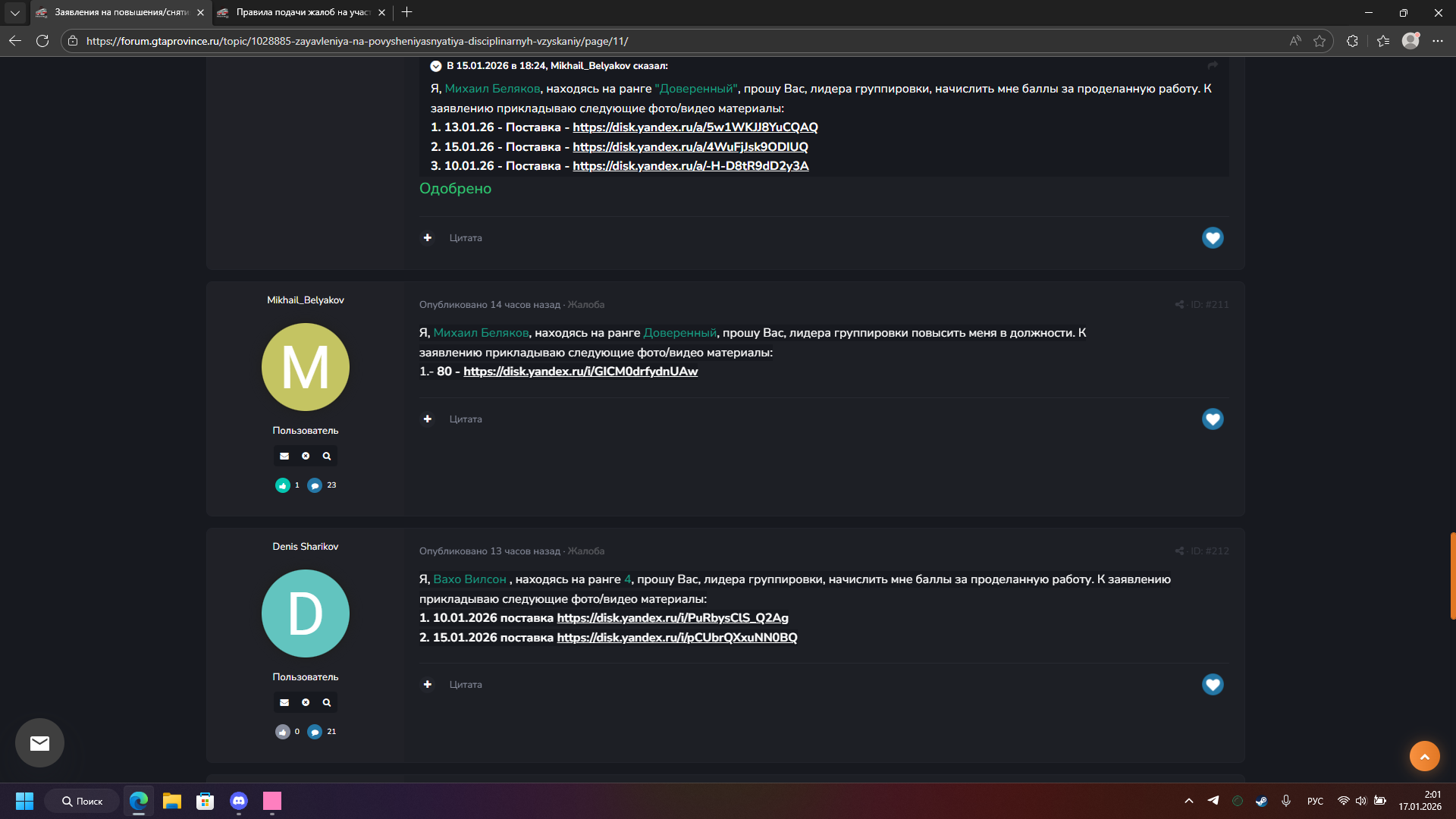The width and height of the screenshot is (1456, 819).
Task: Find Denis Sharikov's content with search icon
Action: (x=327, y=702)
